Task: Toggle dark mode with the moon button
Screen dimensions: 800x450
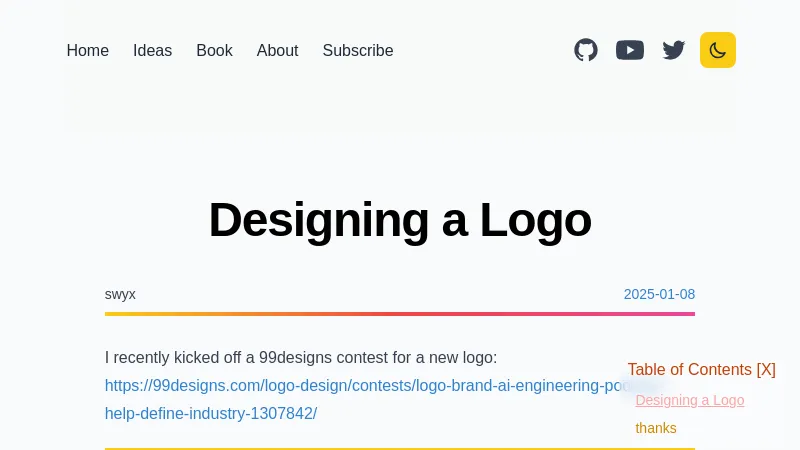Action: [718, 50]
